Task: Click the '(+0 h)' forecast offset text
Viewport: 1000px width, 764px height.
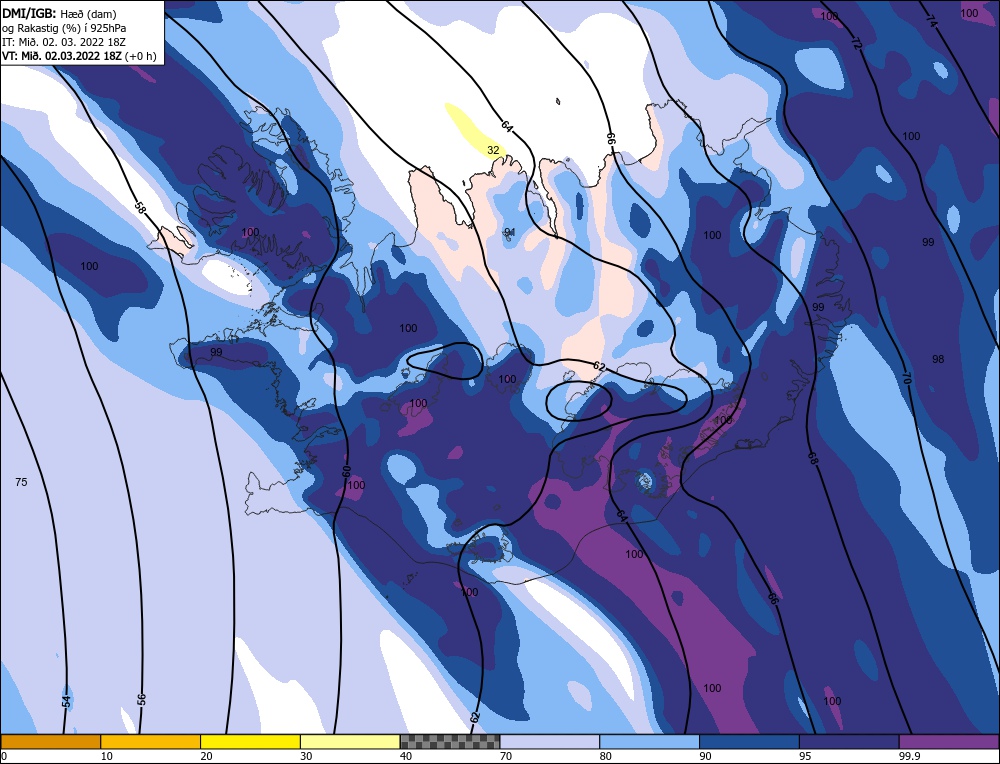Action: pyautogui.click(x=141, y=55)
